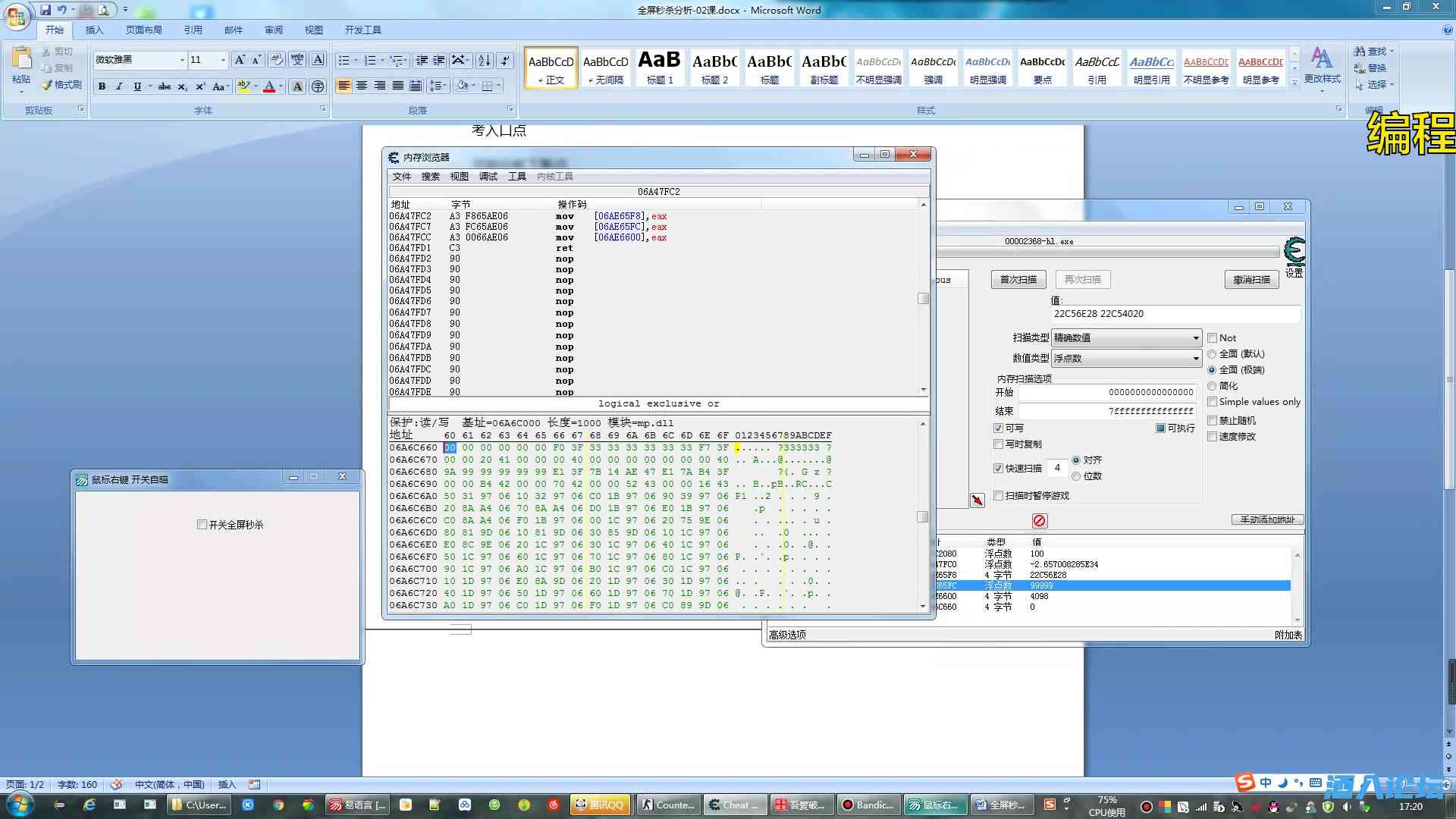Image resolution: width=1456 pixels, height=819 pixels.
Task: Open the 调试 menu in memory viewer
Action: 488,177
